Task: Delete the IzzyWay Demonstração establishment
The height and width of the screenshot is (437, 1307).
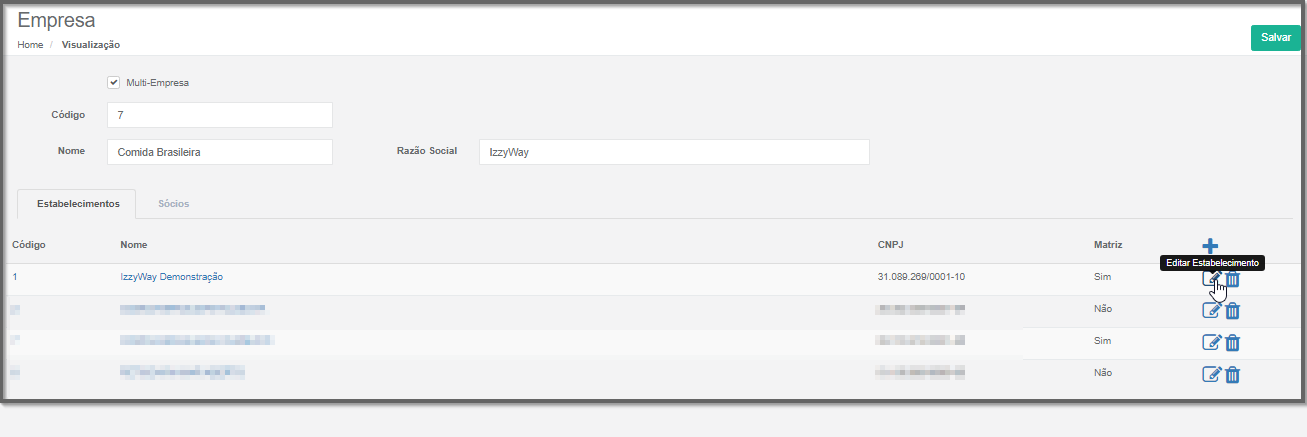Action: tap(1233, 280)
